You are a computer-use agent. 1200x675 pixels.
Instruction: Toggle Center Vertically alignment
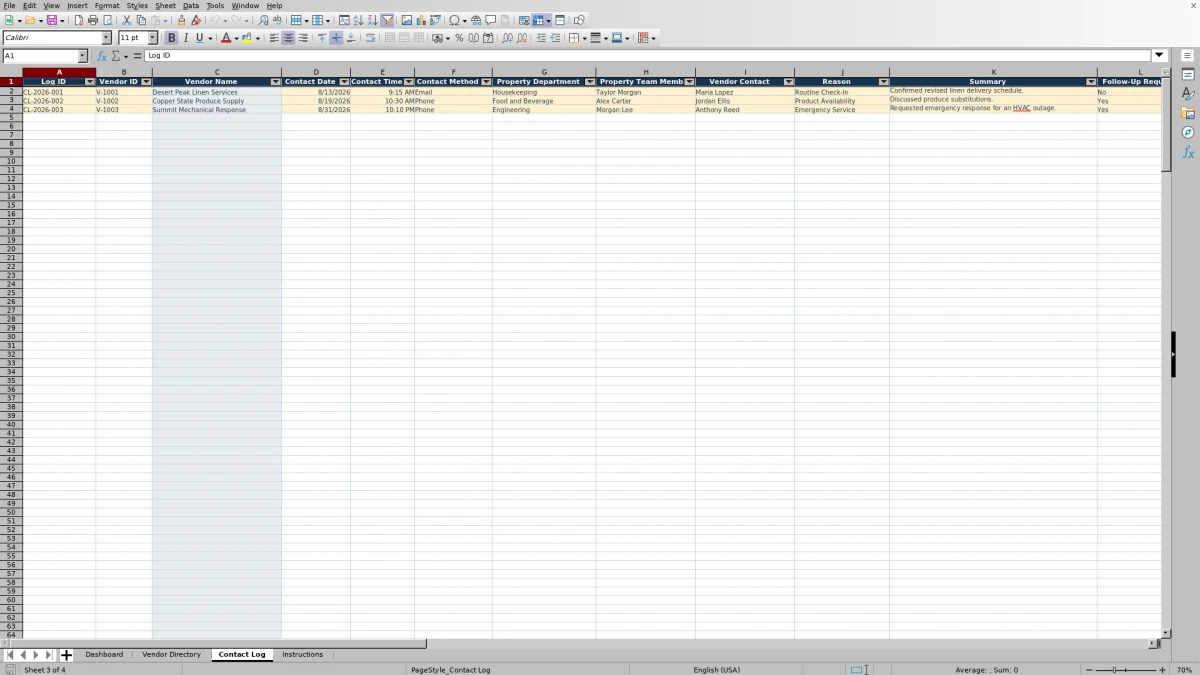tap(336, 38)
